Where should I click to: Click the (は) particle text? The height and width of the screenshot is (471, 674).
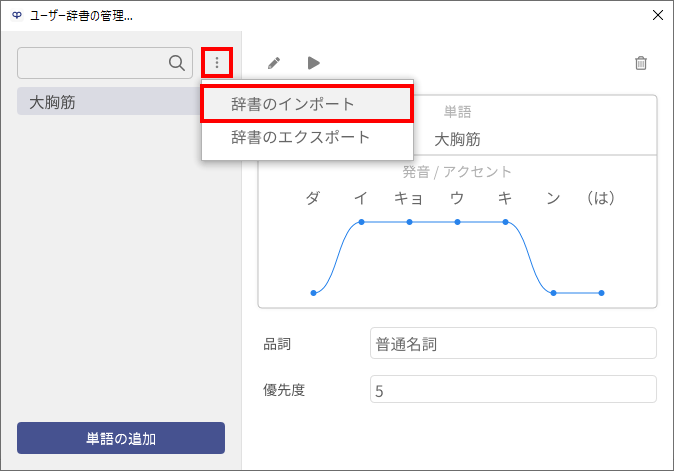click(601, 198)
